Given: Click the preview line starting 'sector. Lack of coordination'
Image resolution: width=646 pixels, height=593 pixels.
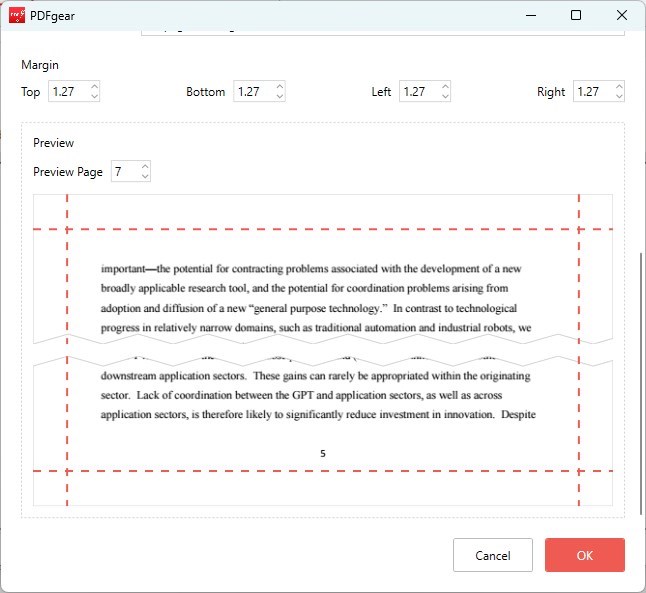Looking at the screenshot, I should coord(302,395).
